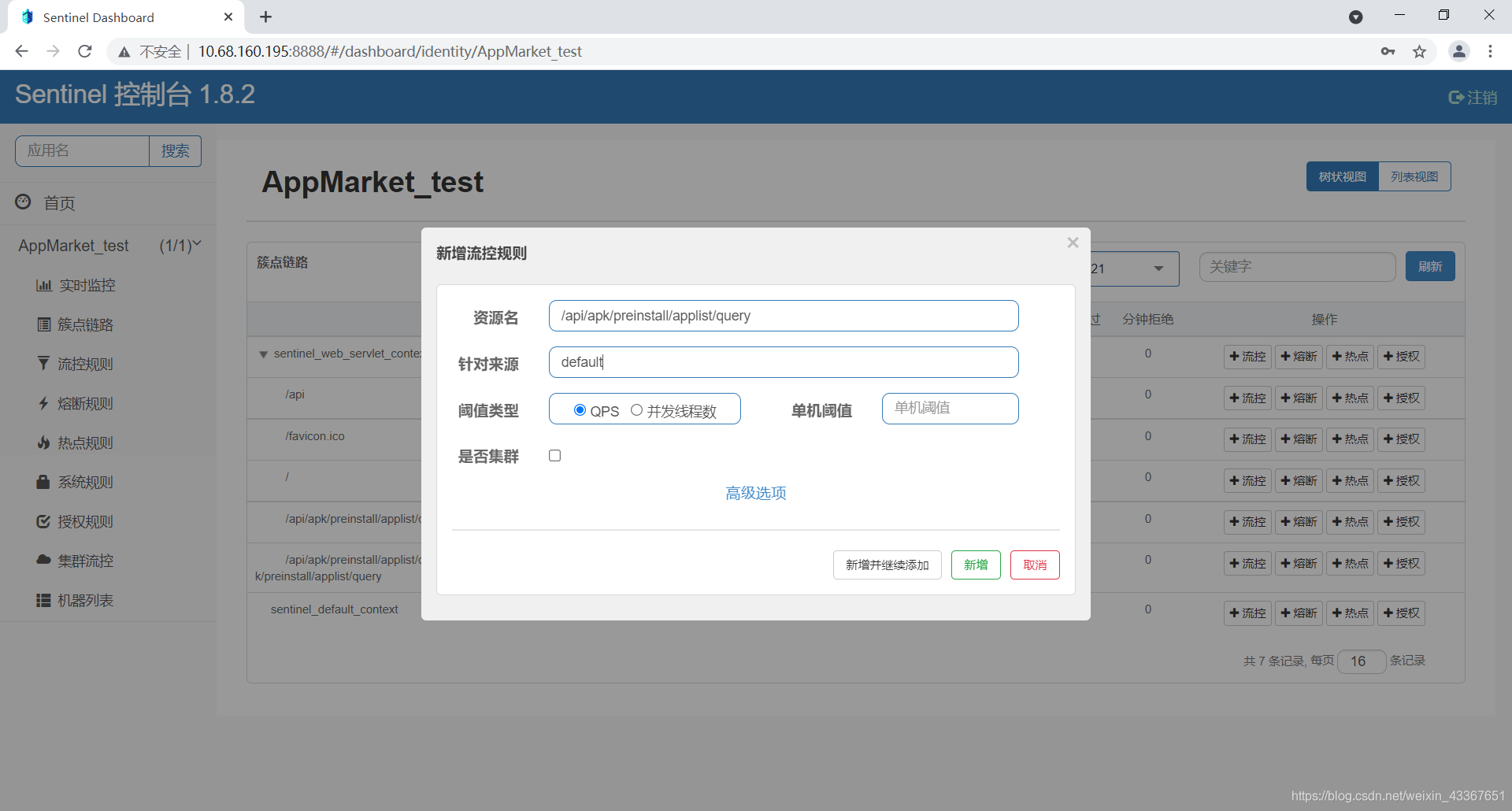Focus the 应用名 search field
Screen dimensions: 1512x811
(82, 151)
